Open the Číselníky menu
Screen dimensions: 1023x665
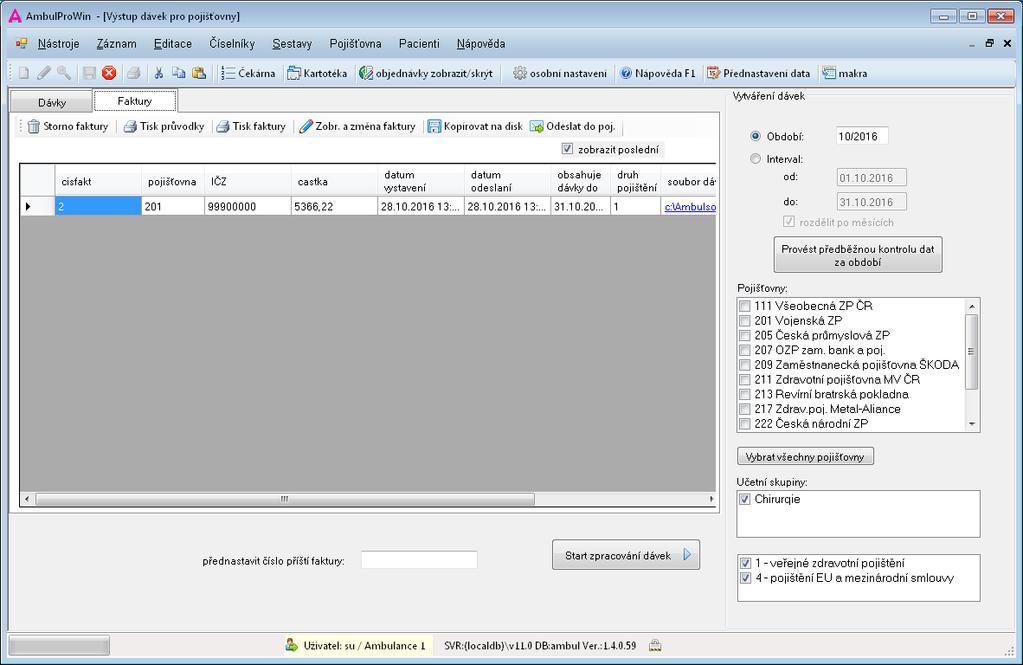[232, 44]
